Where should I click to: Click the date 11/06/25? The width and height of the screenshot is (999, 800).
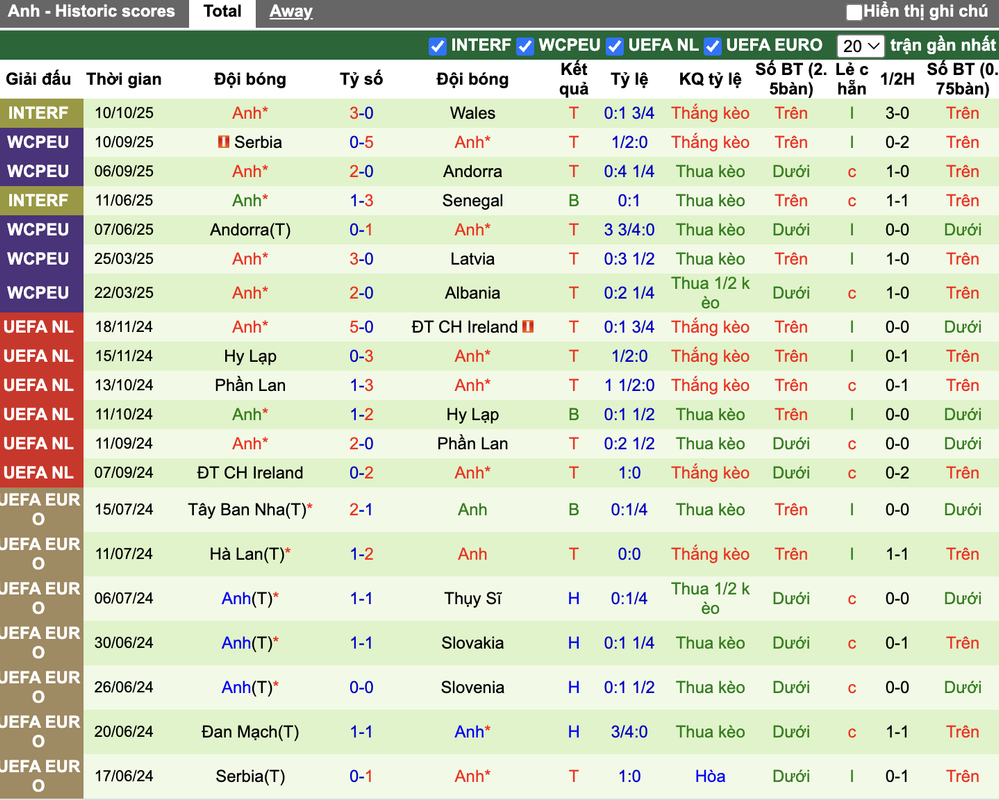(x=124, y=201)
